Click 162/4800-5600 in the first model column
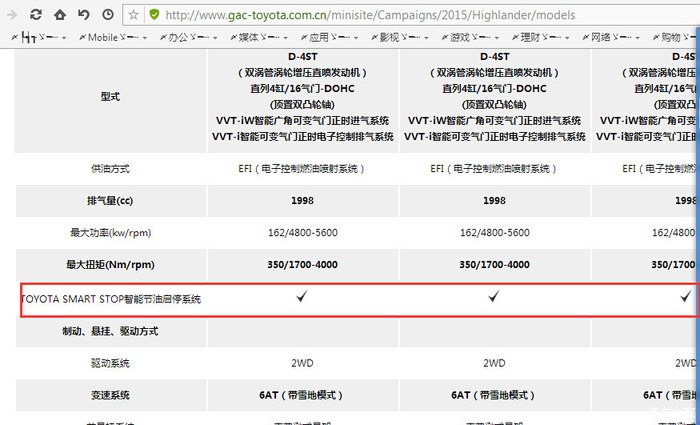 [x=302, y=233]
